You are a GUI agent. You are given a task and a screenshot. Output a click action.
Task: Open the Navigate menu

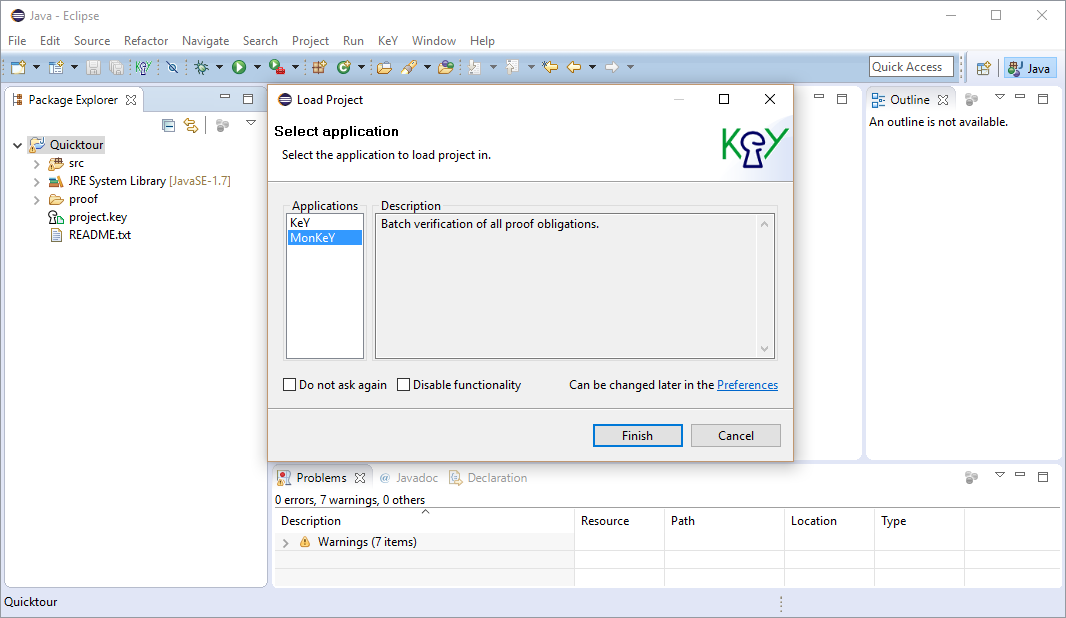tap(205, 41)
